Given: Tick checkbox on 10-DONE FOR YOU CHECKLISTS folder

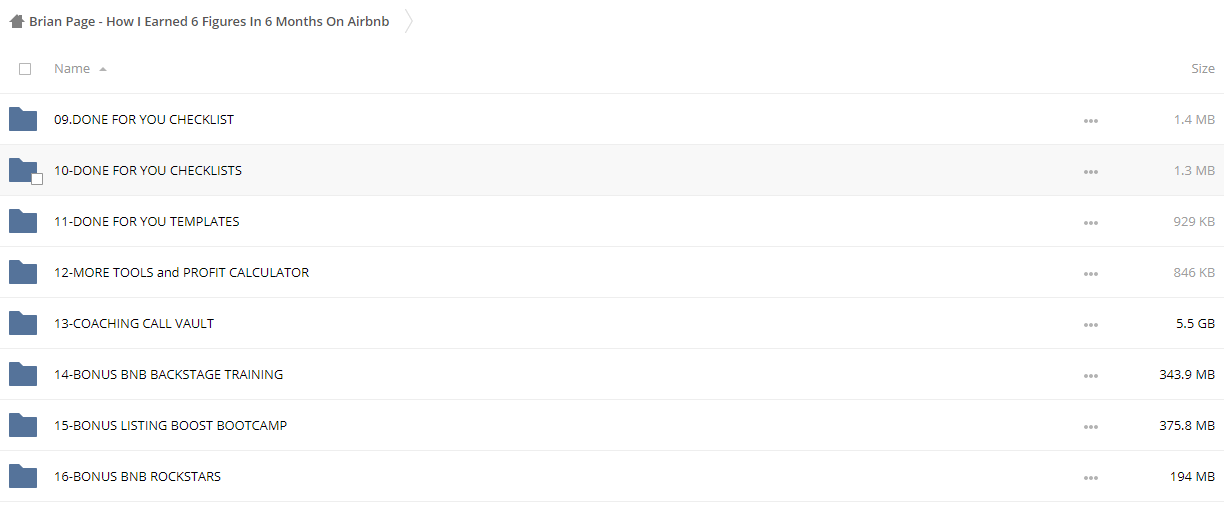Looking at the screenshot, I should pos(37,179).
